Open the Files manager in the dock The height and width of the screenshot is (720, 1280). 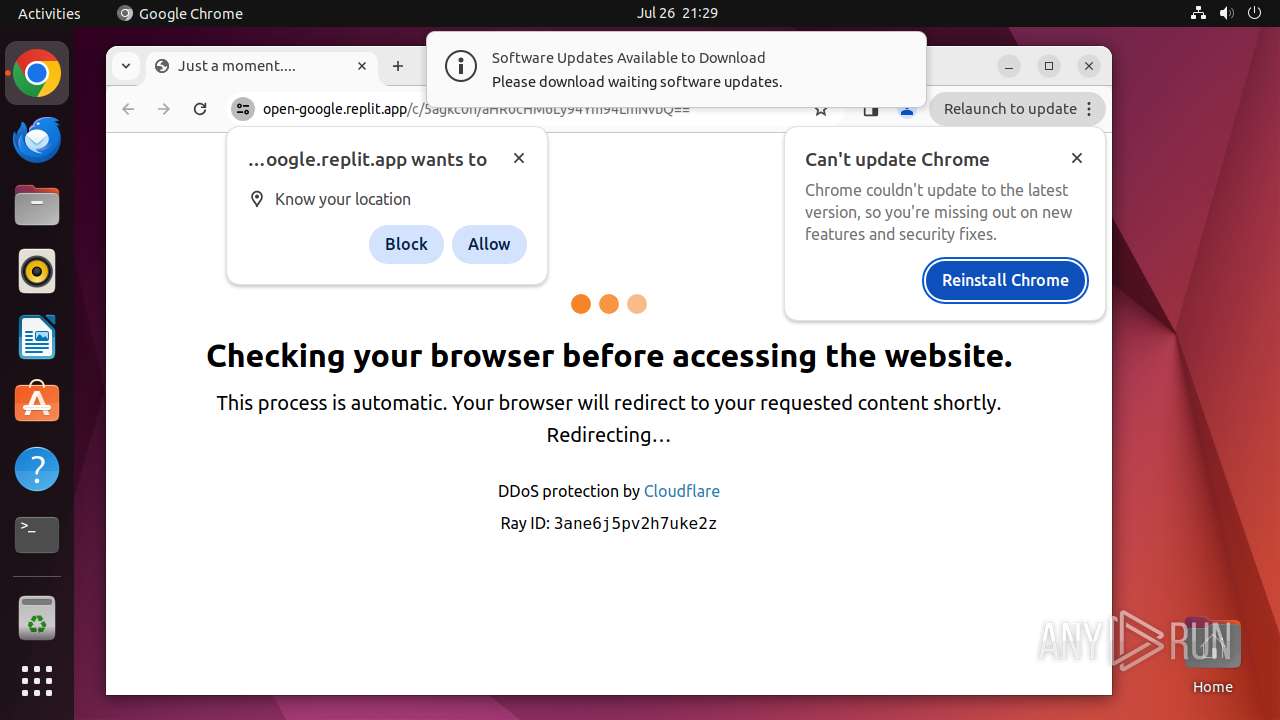tap(37, 206)
